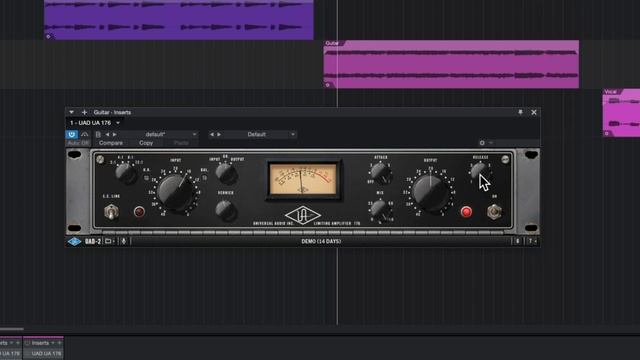Go to previous preset arrow beside default* field

[x=107, y=134]
